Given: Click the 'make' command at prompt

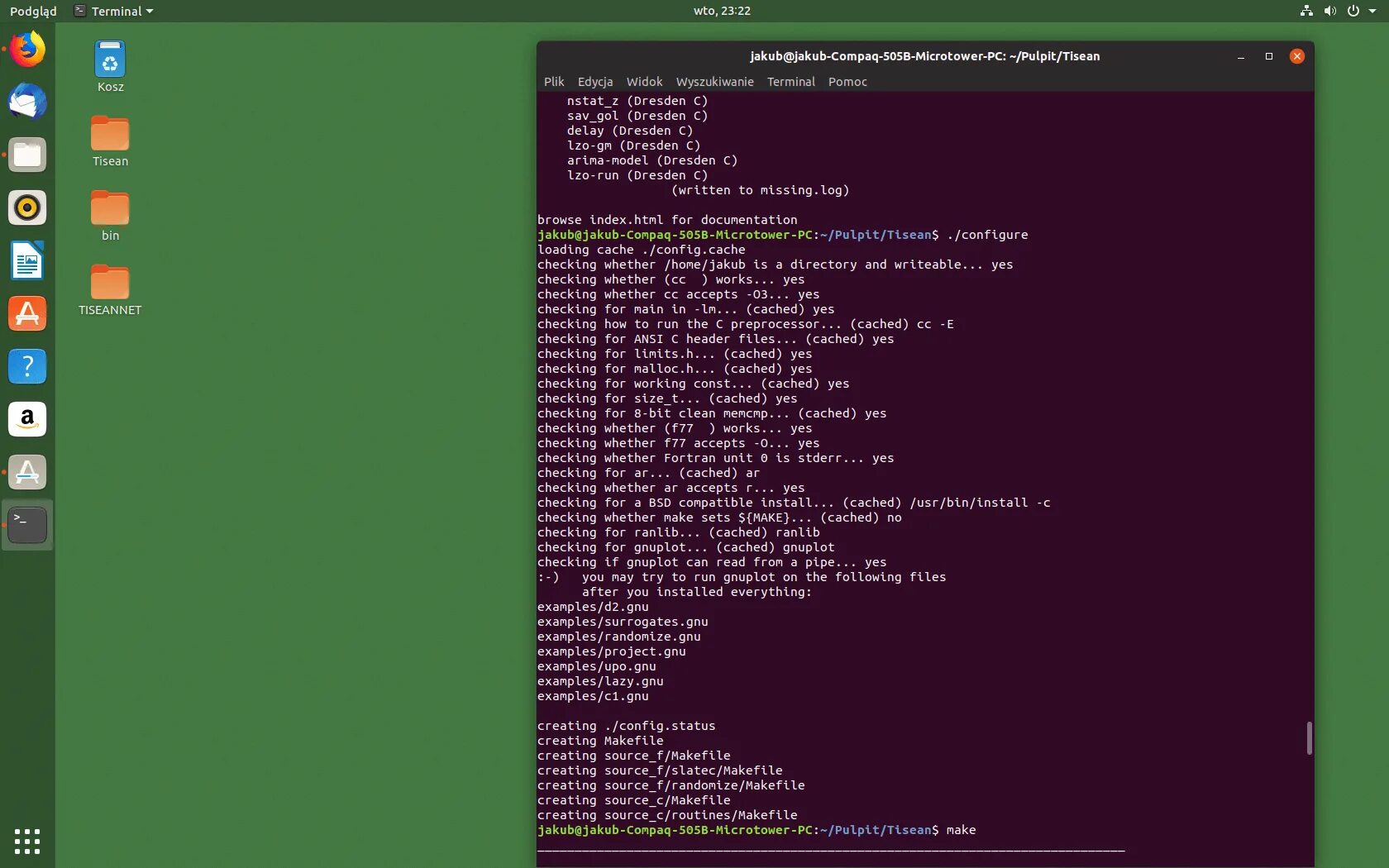Looking at the screenshot, I should point(961,830).
